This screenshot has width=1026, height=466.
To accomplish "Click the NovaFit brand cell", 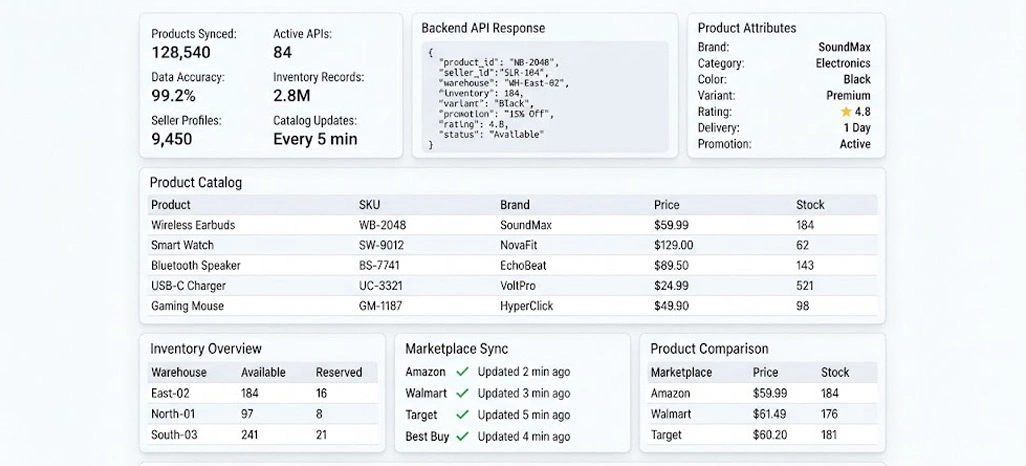I will pos(519,245).
